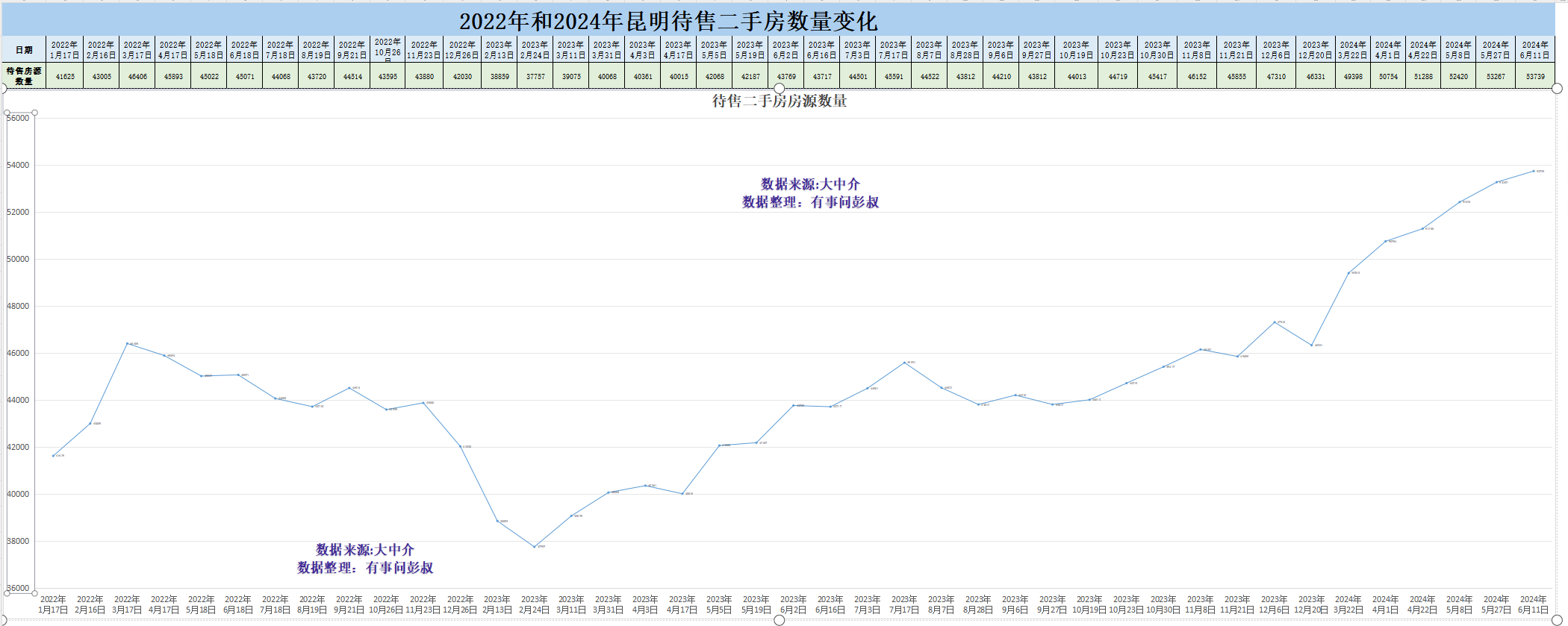Select table cell with value 46331
Viewport: 1568px width, 626px height.
[1316, 76]
